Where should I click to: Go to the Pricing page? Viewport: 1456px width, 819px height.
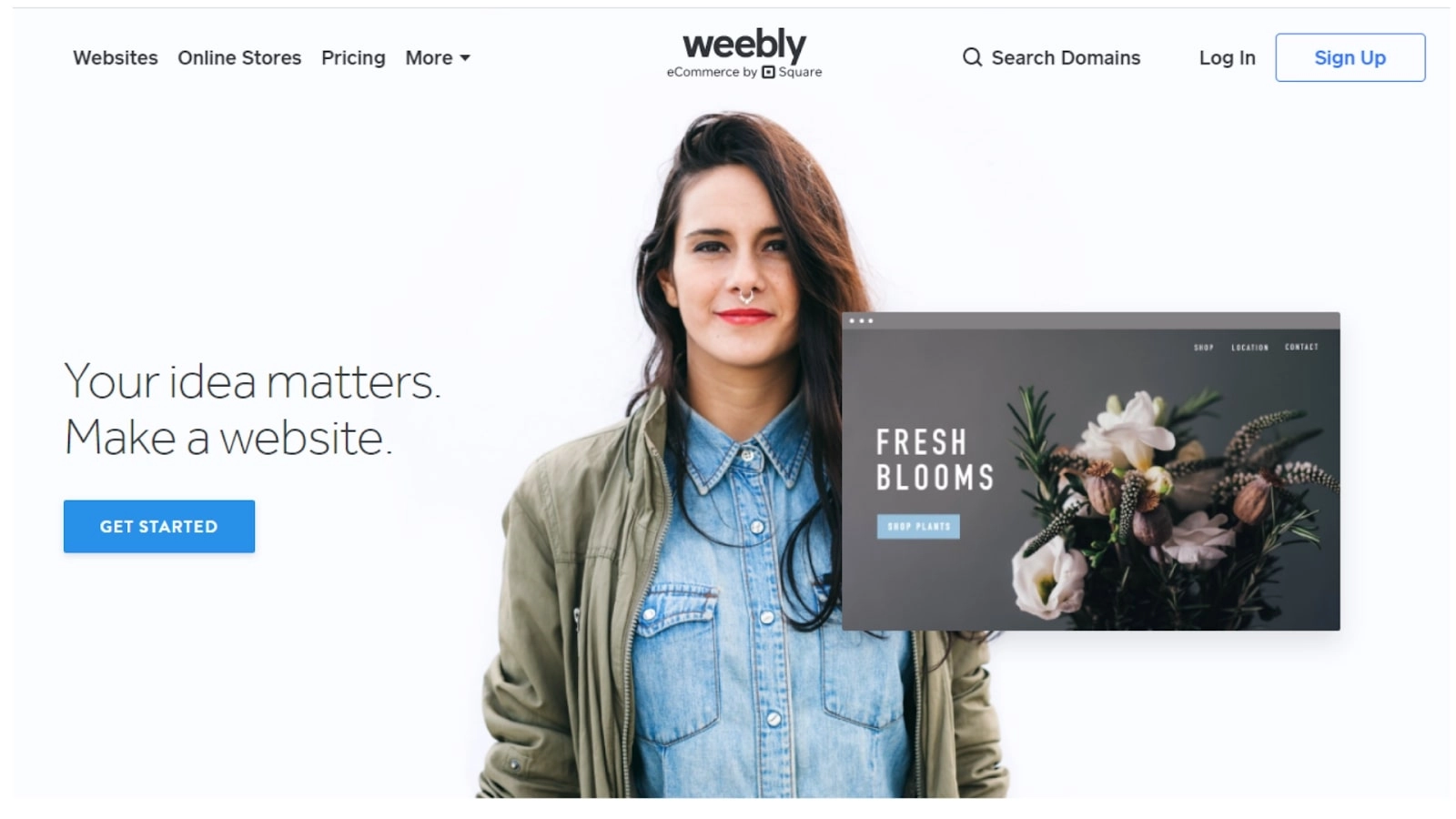point(353,58)
